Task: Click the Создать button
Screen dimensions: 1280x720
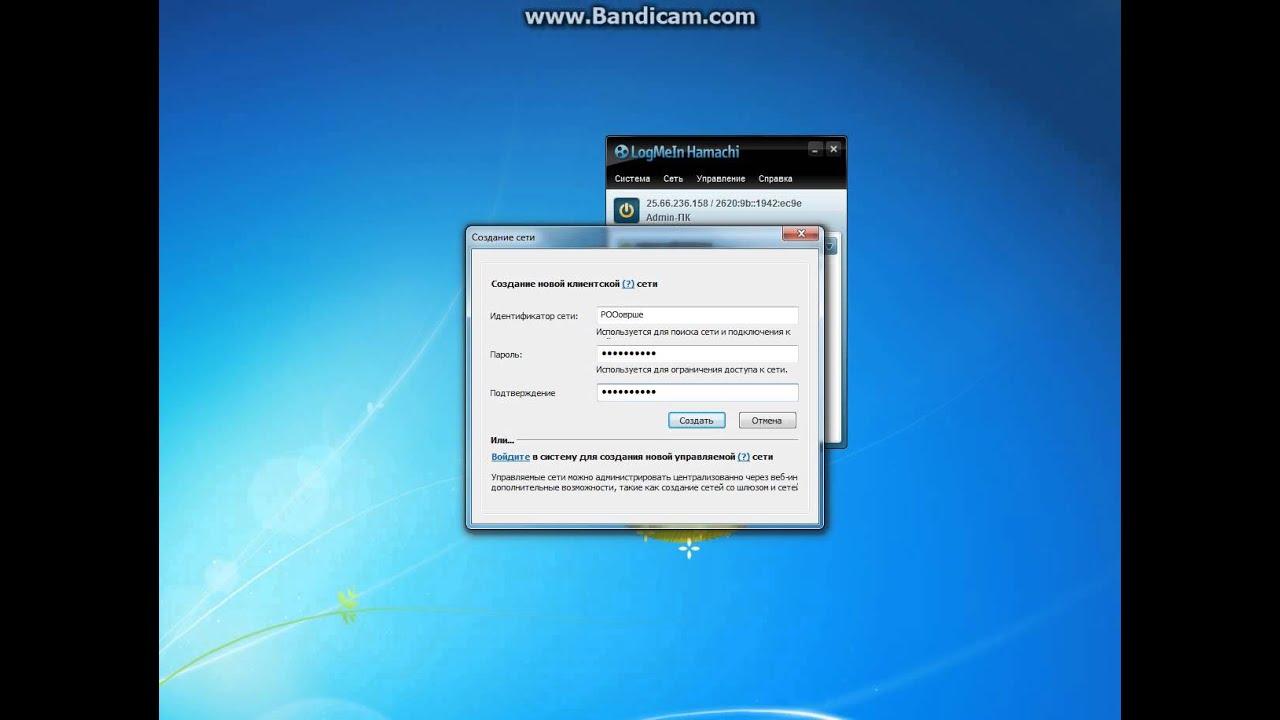Action: [696, 420]
